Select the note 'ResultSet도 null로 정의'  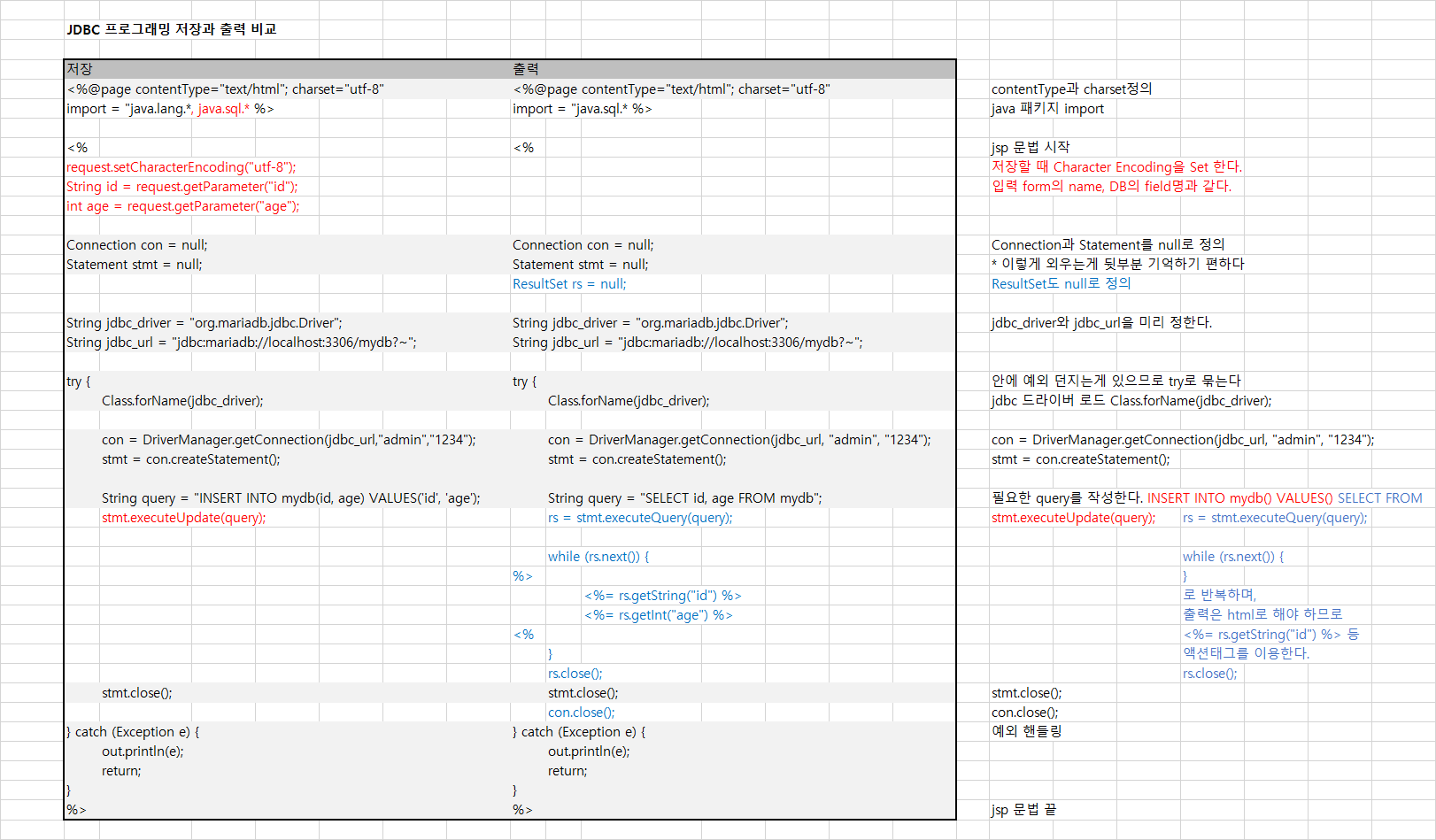click(1062, 283)
